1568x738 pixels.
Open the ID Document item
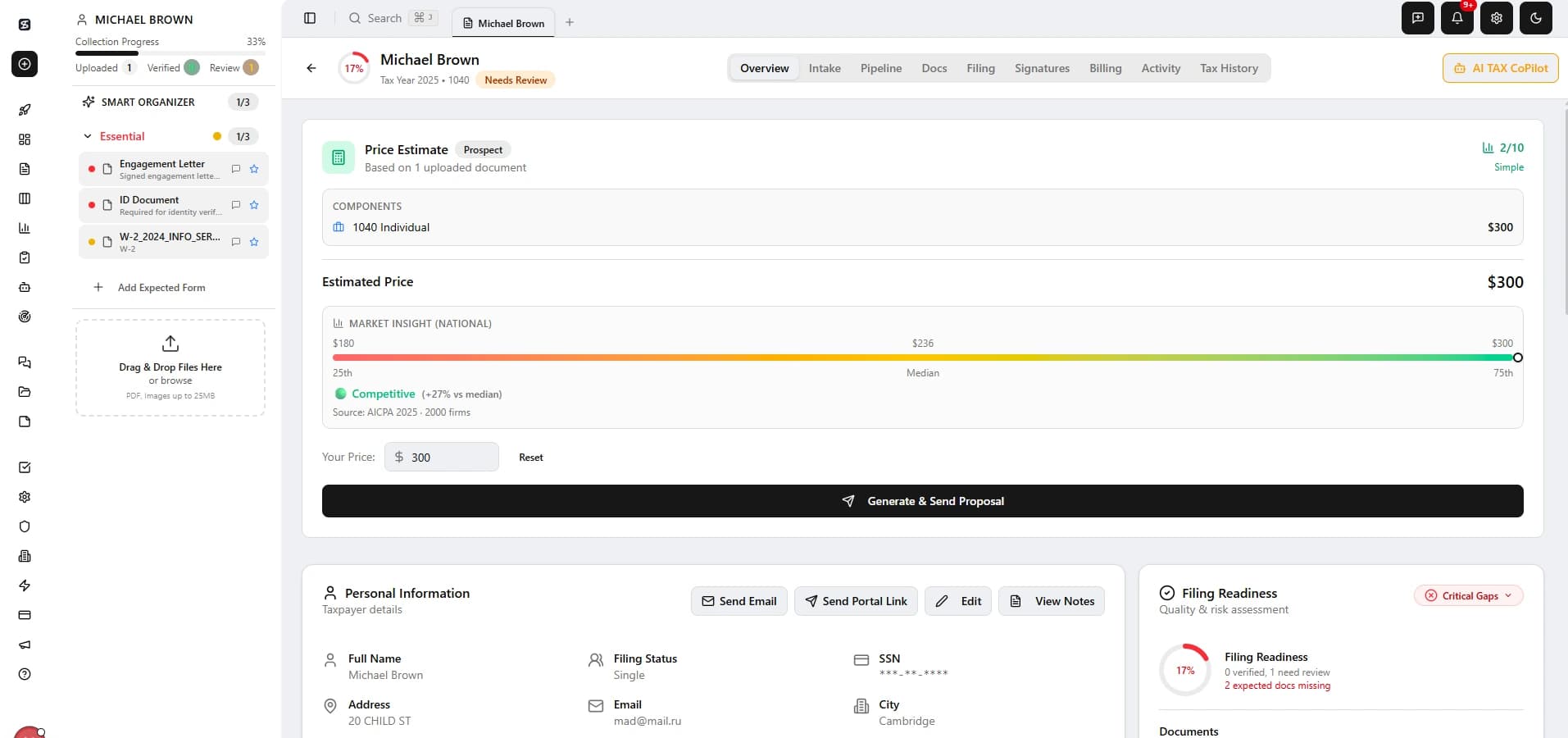pos(173,205)
